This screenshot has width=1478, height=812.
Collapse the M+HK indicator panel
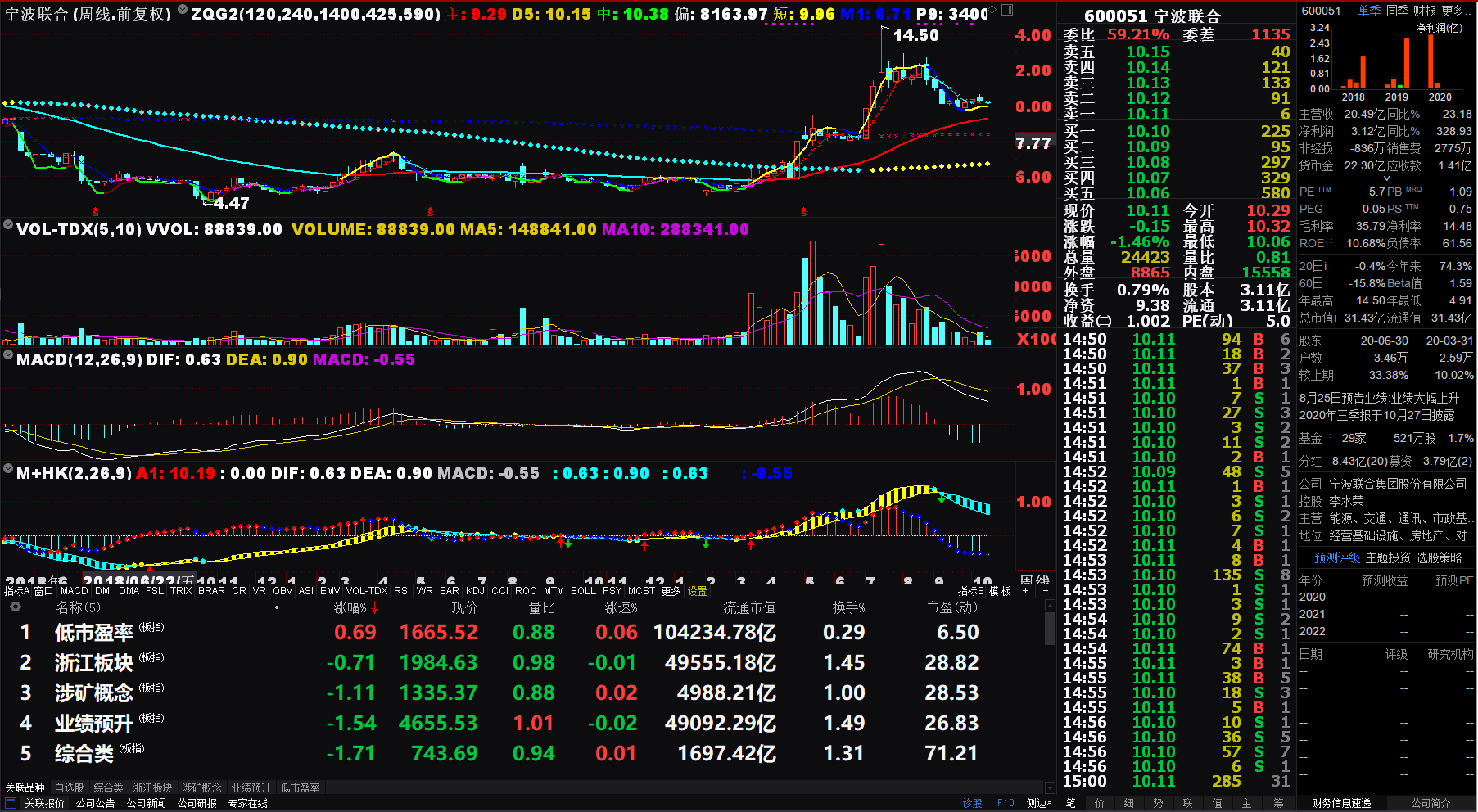tap(8, 469)
